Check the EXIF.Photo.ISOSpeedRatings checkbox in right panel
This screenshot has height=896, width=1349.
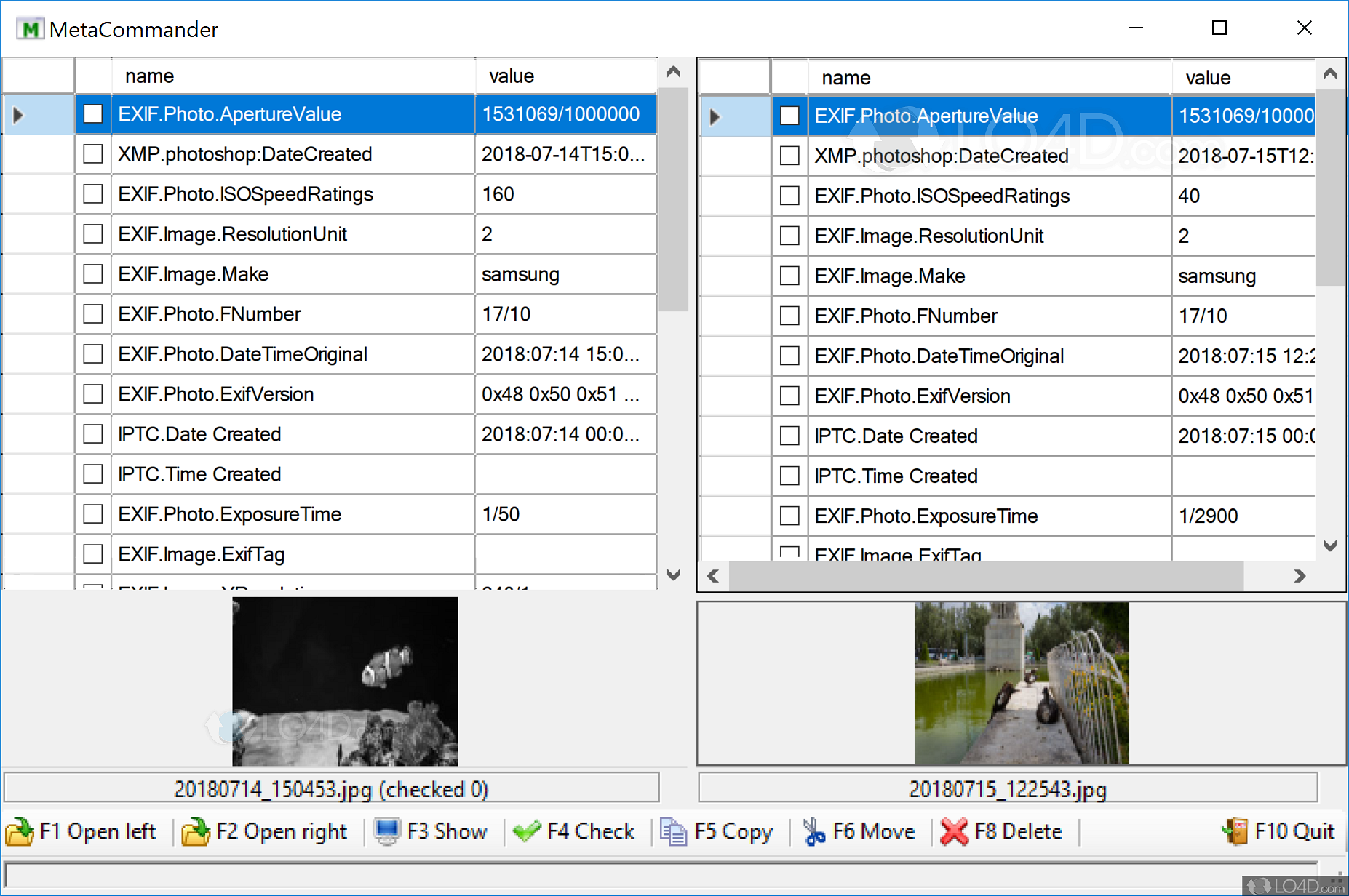tap(789, 195)
